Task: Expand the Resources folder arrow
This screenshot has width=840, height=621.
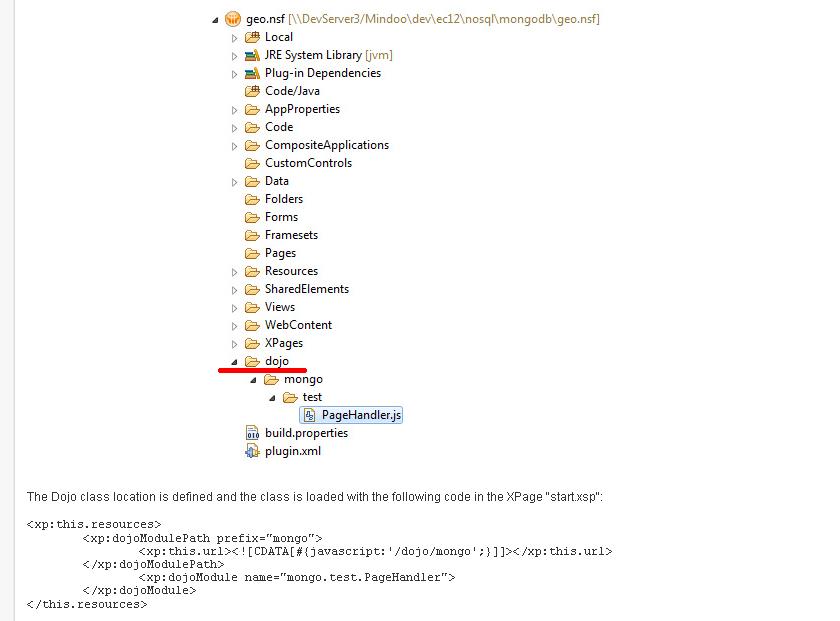Action: point(235,271)
